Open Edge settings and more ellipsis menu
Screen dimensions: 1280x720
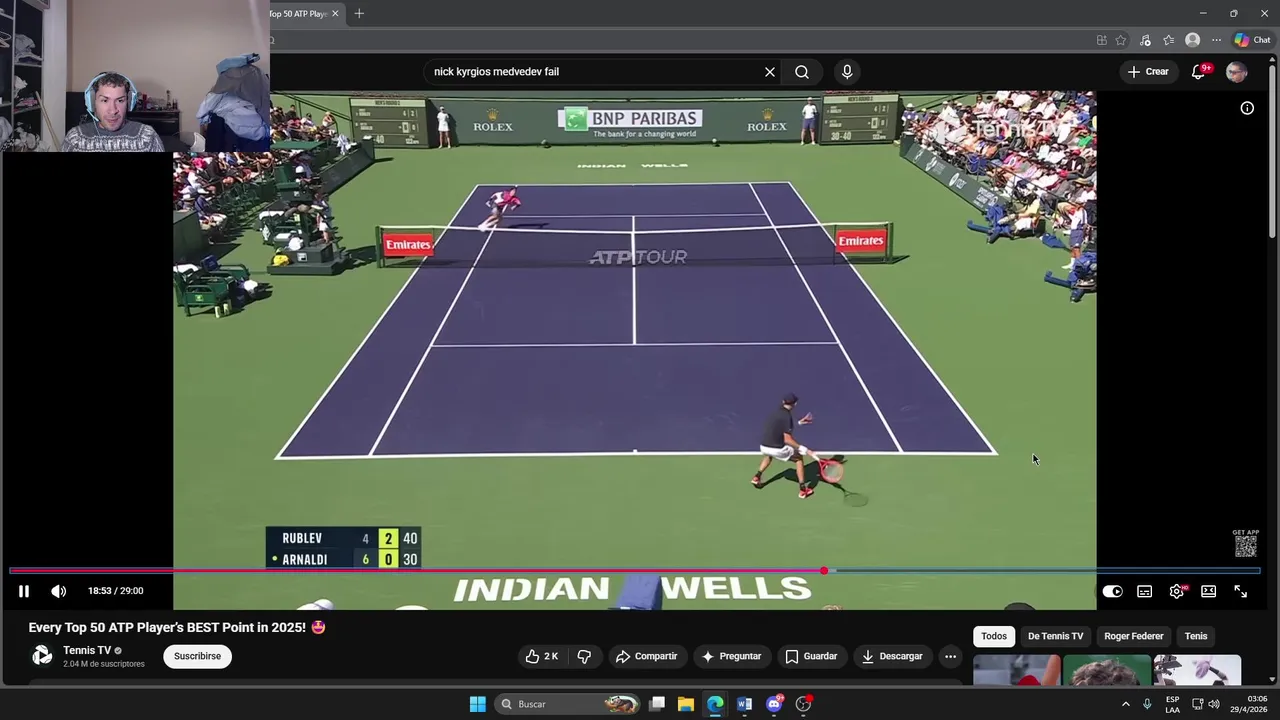(x=1216, y=40)
